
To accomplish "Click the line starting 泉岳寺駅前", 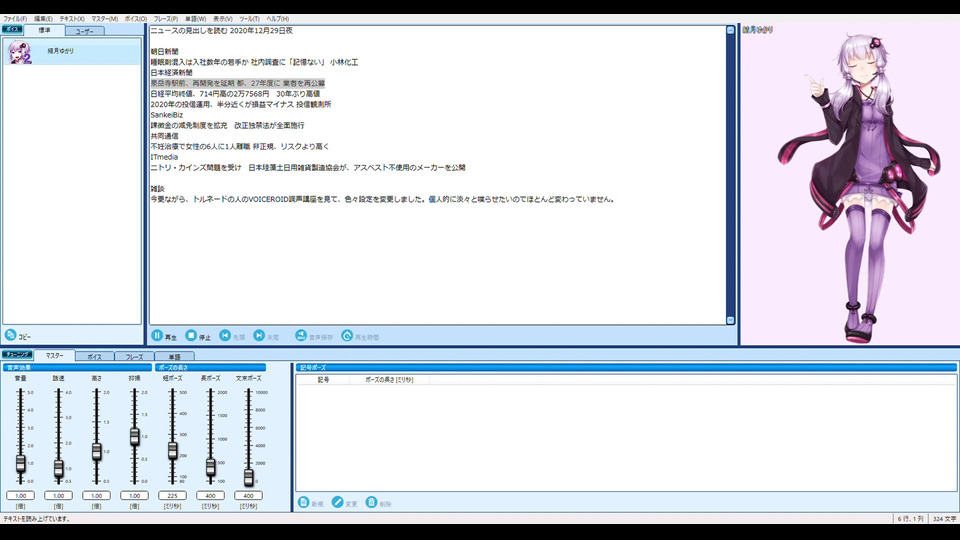I will click(x=238, y=83).
